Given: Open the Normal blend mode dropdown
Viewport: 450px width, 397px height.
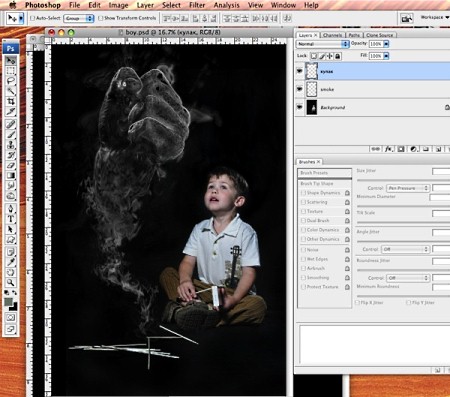Looking at the screenshot, I should pyautogui.click(x=322, y=44).
